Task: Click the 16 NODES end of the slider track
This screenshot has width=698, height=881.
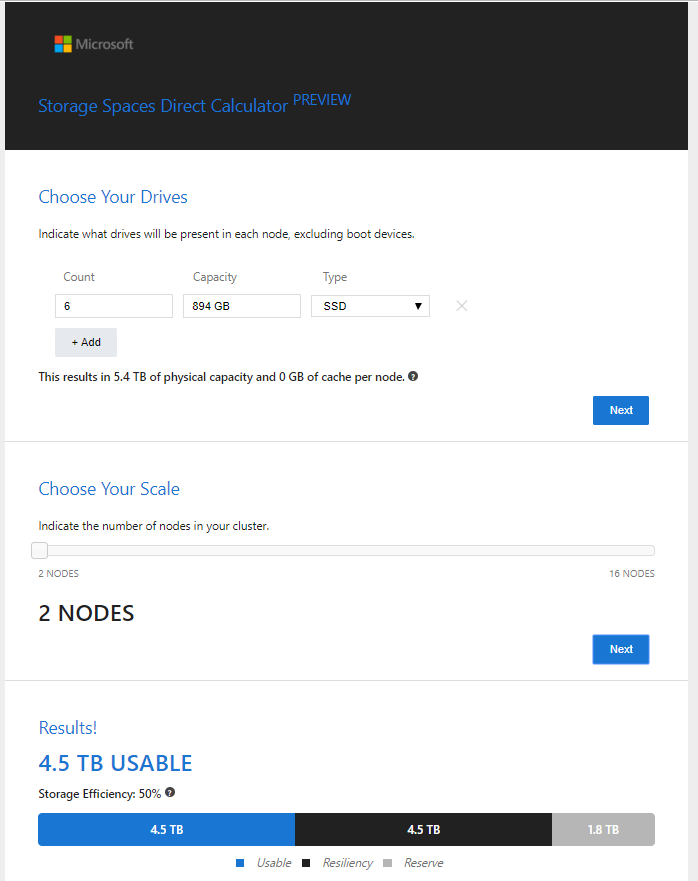Action: 650,550
